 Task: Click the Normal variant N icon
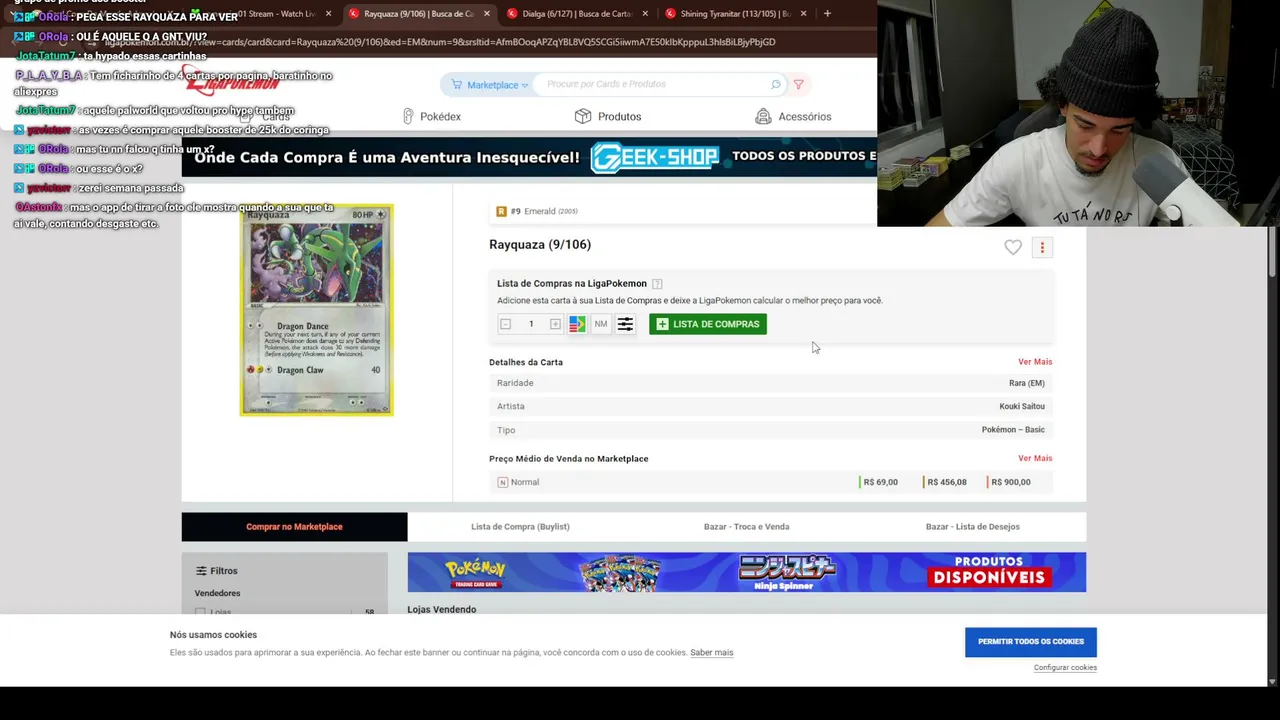(503, 482)
